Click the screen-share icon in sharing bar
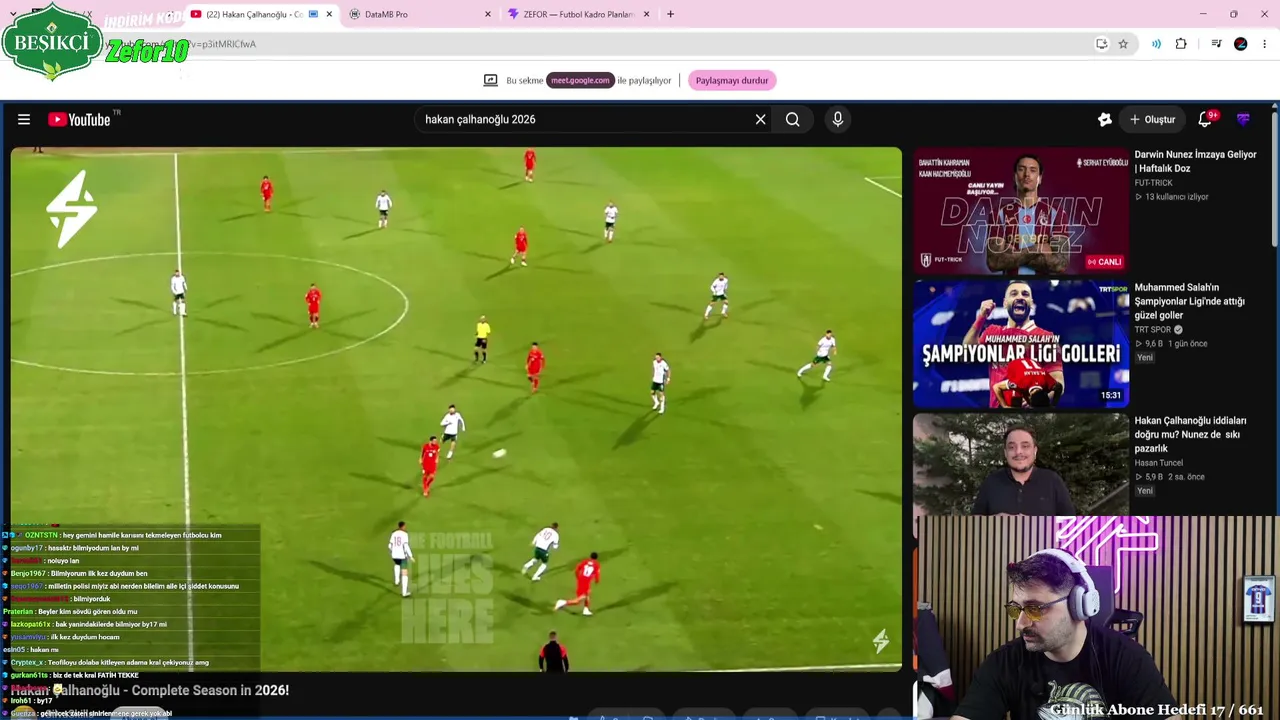Screen dimensions: 1280x720 pyautogui.click(x=490, y=80)
